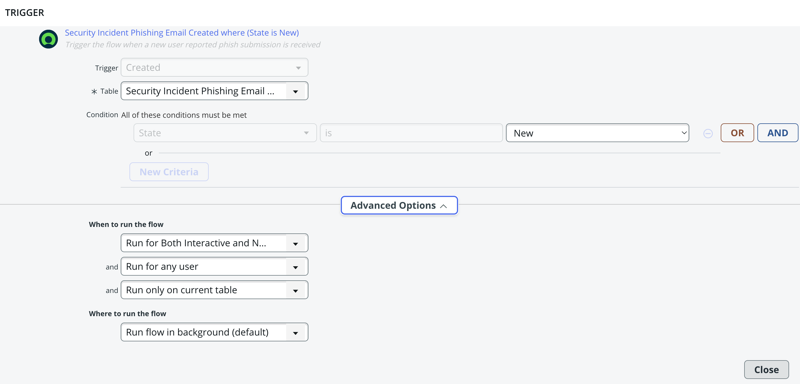
Task: Click 'All of these conditions must be met' text
Action: 184,115
